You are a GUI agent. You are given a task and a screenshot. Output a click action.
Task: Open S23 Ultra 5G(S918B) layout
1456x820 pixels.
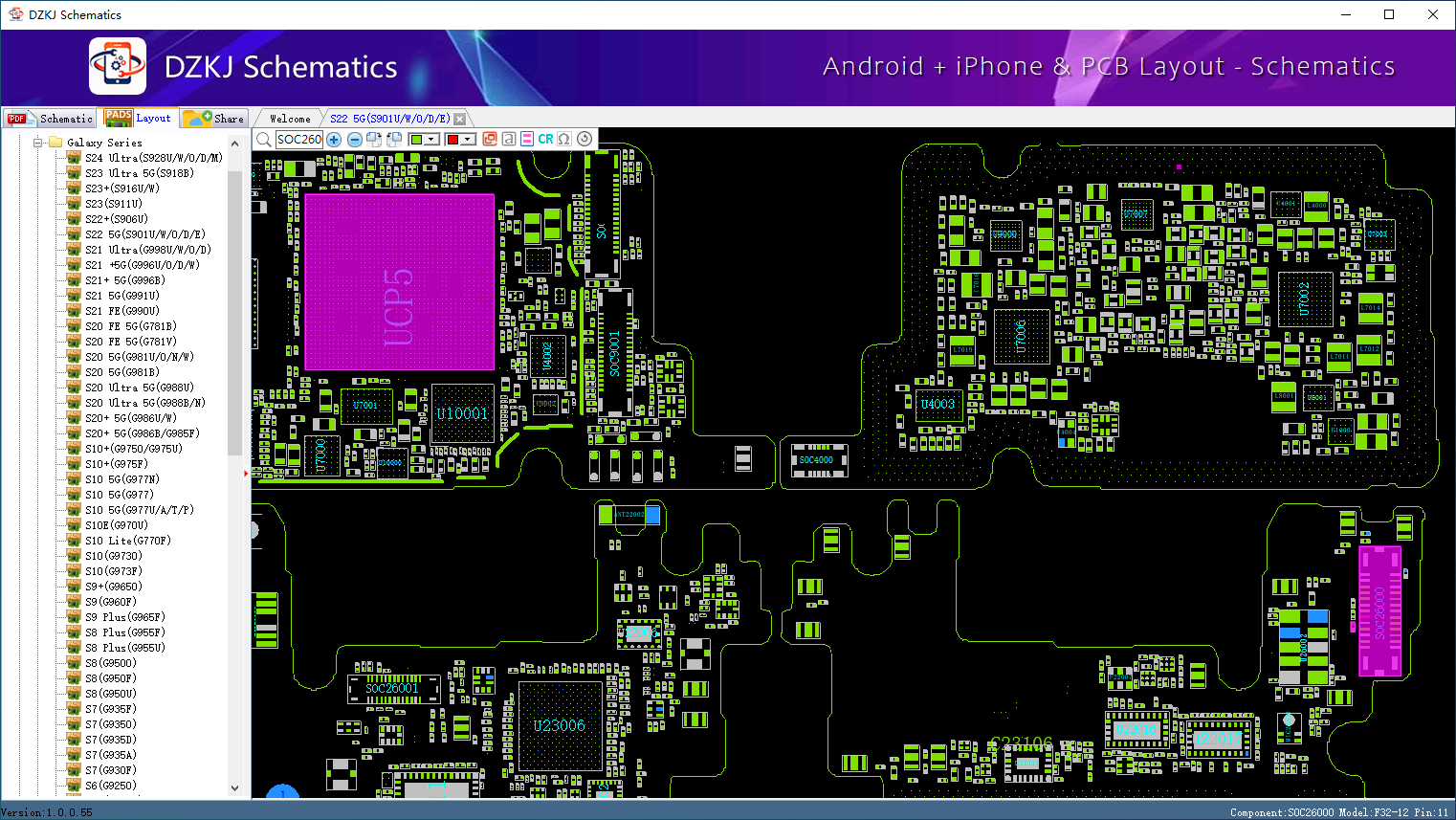coord(140,173)
